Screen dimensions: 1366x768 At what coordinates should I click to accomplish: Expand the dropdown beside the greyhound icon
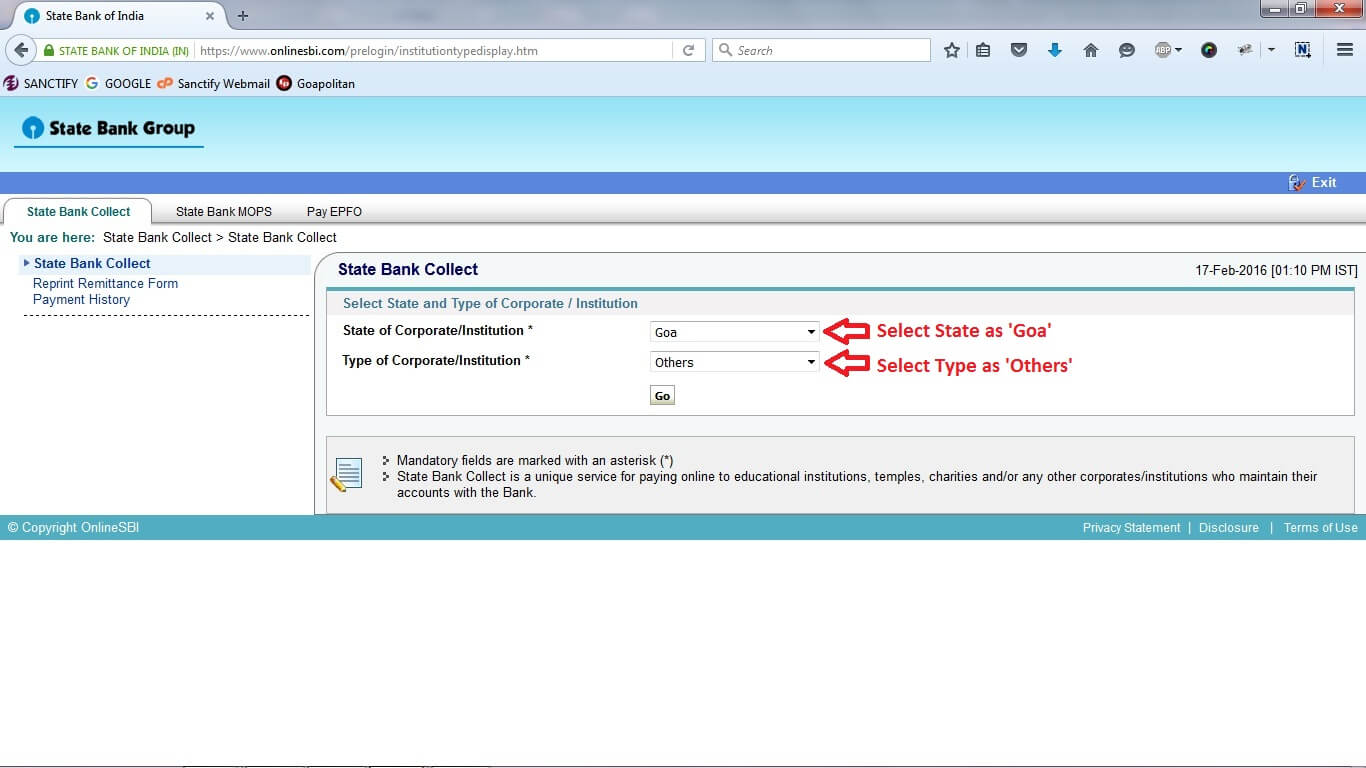(x=1271, y=50)
